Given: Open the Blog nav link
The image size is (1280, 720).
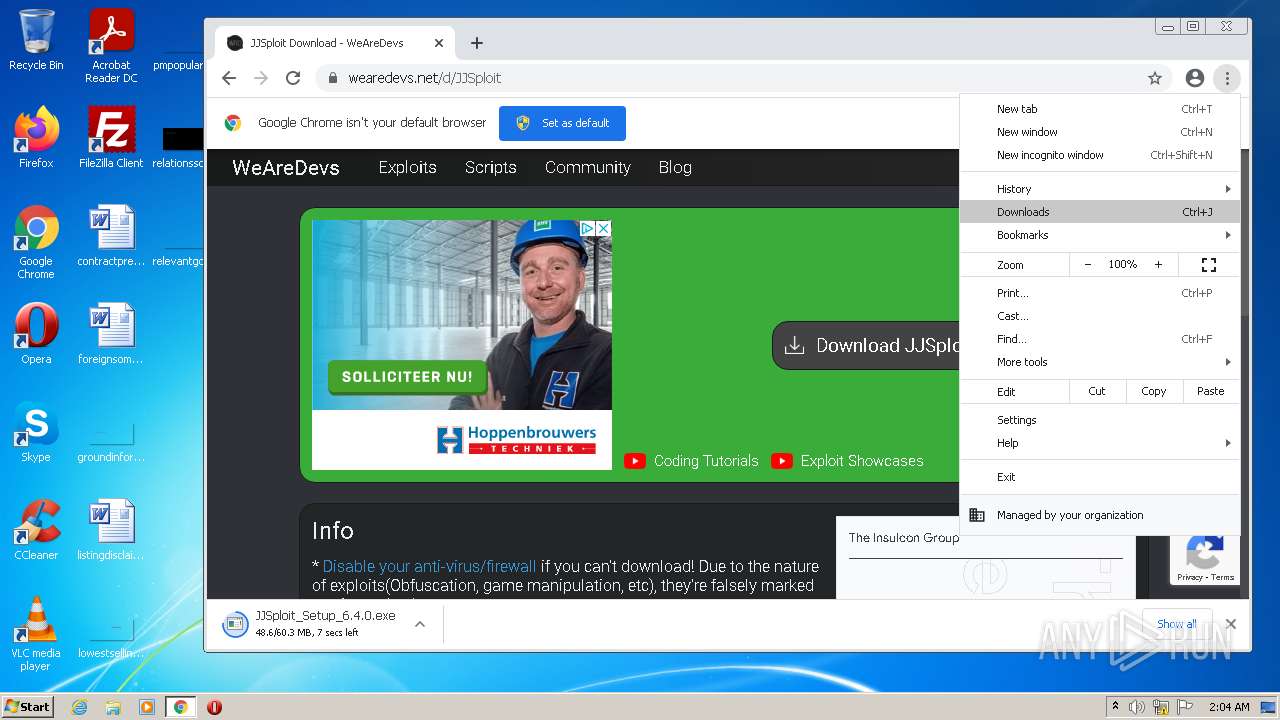Looking at the screenshot, I should (x=675, y=167).
